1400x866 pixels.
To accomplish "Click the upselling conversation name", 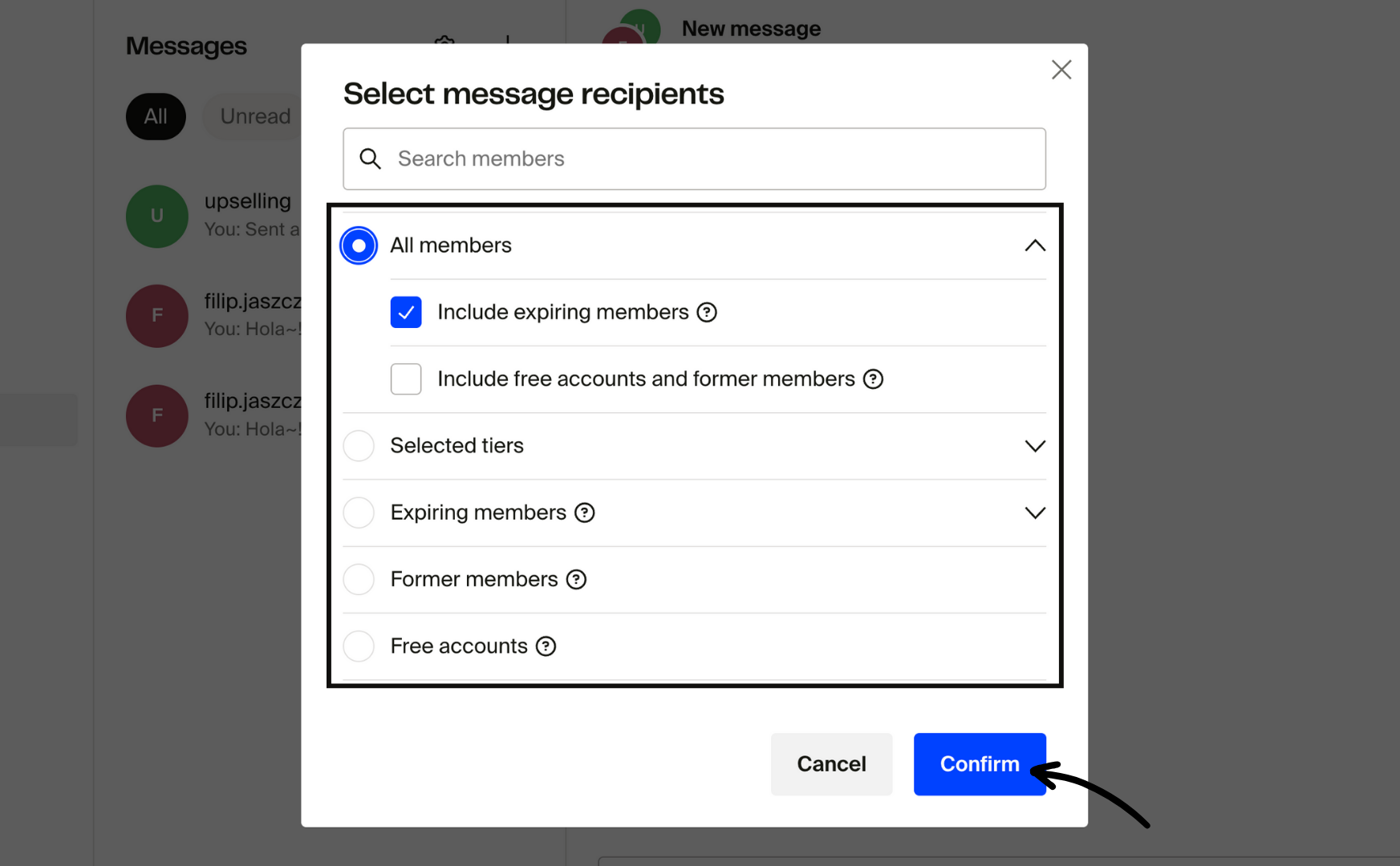I will [x=247, y=201].
